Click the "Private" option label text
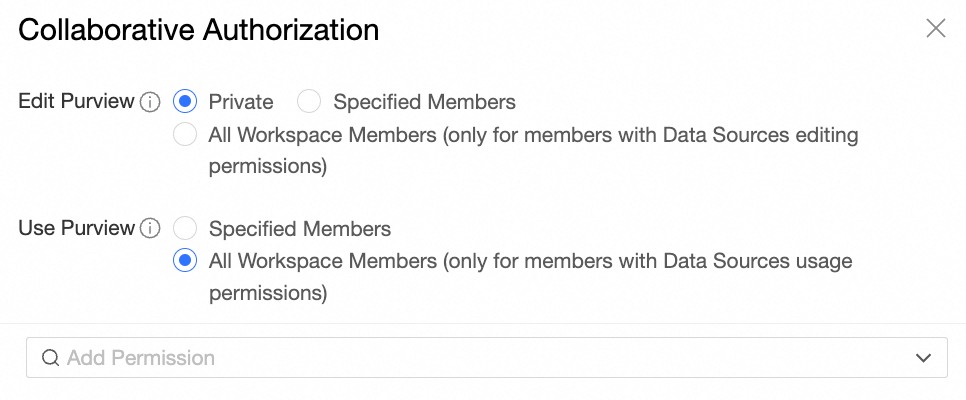This screenshot has height=400, width=966. tap(241, 102)
